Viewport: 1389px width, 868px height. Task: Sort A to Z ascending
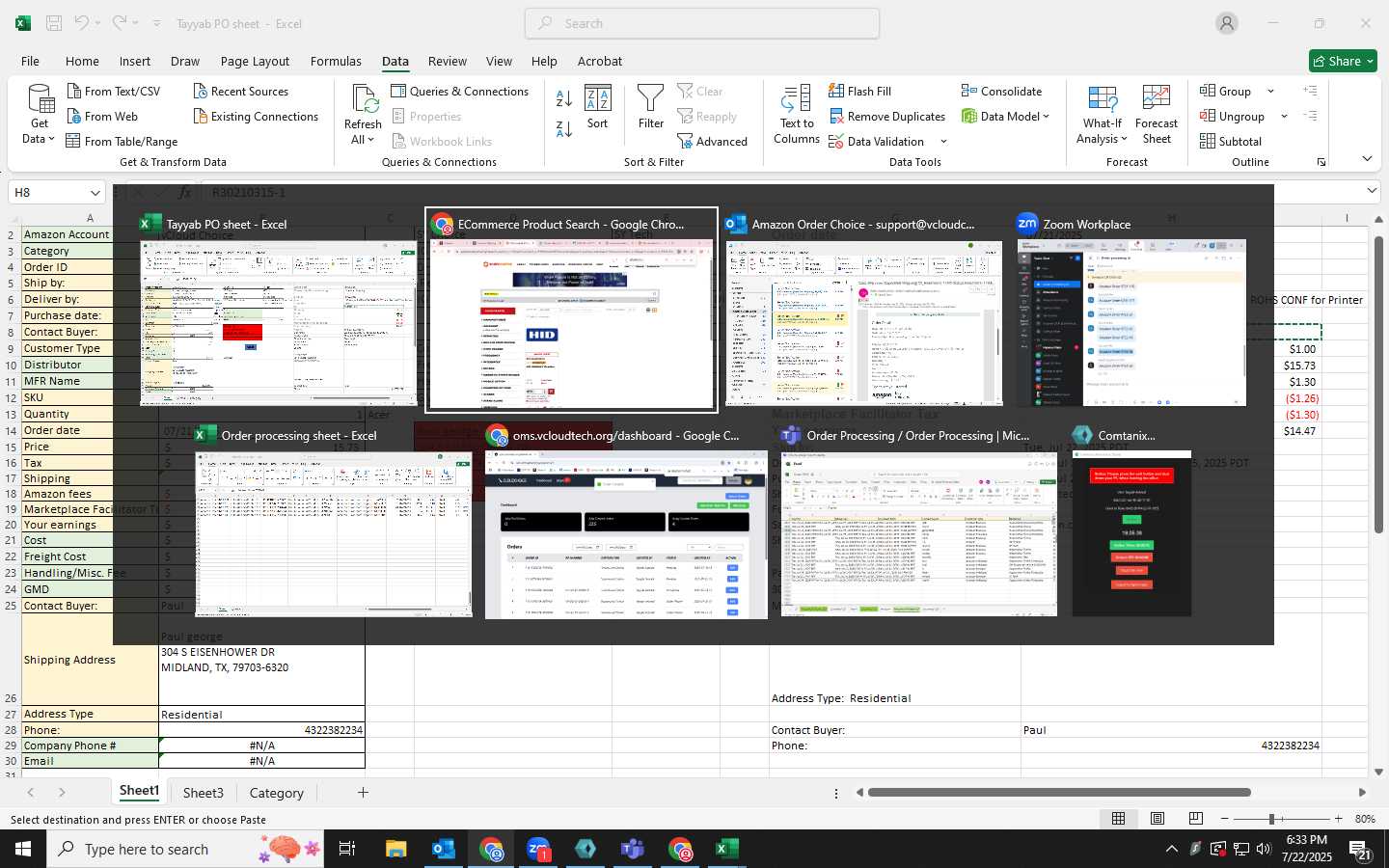(564, 97)
